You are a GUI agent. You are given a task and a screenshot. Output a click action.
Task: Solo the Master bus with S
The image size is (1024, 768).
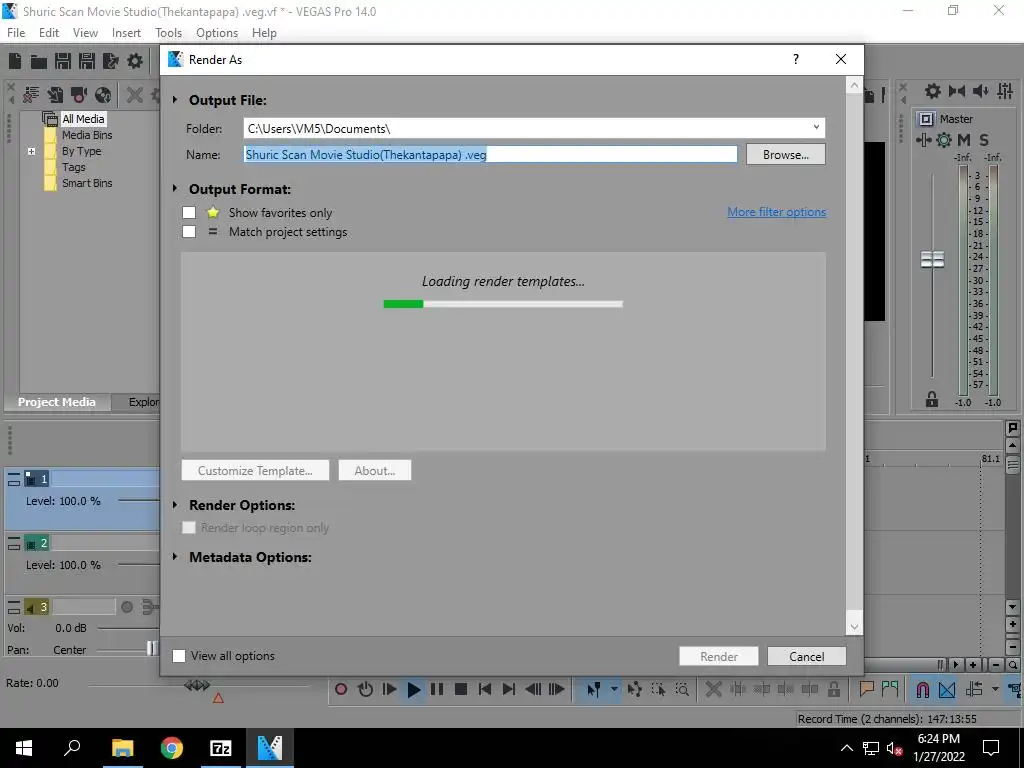coord(984,140)
